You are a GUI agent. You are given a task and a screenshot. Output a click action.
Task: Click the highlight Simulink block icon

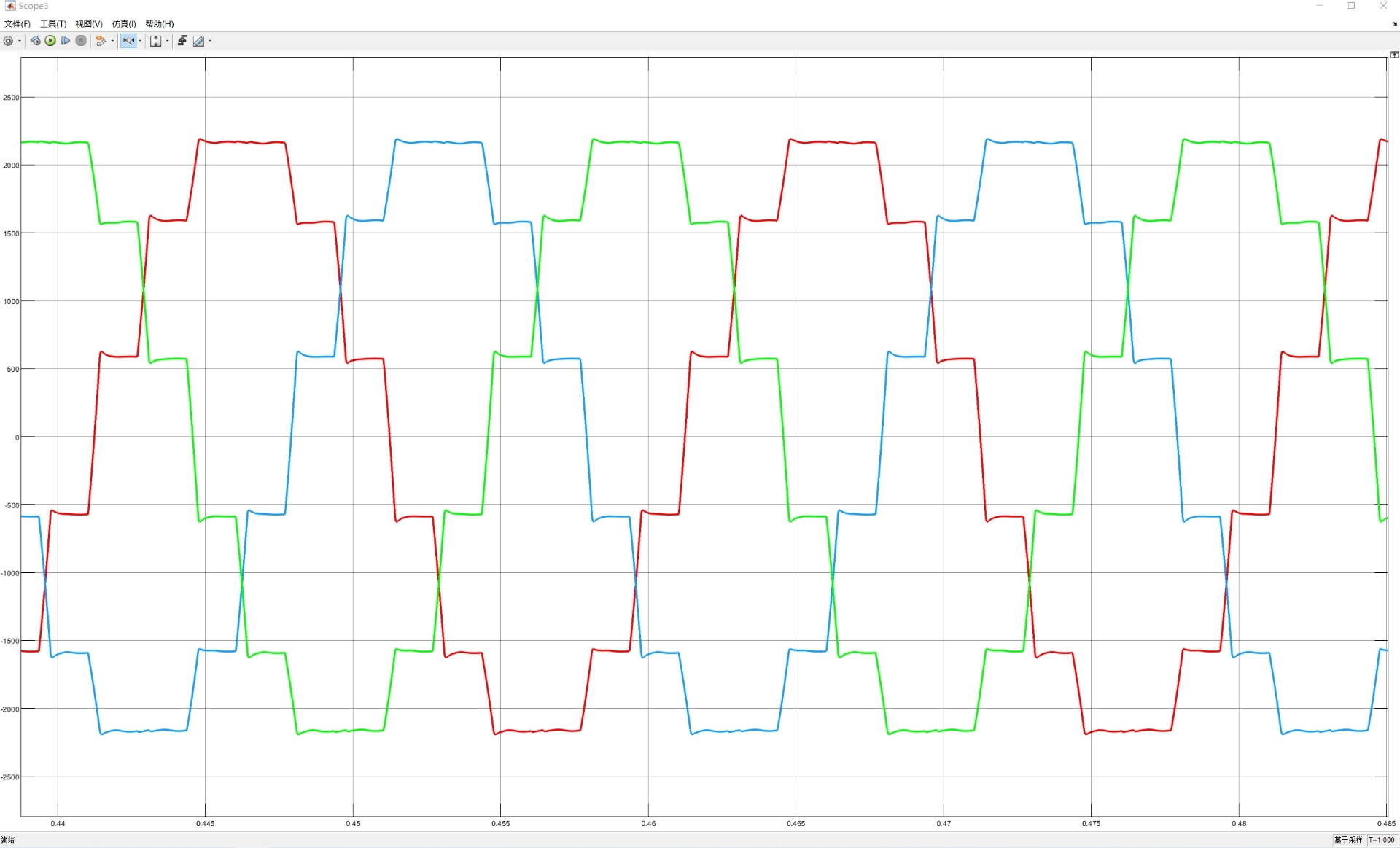point(101,41)
